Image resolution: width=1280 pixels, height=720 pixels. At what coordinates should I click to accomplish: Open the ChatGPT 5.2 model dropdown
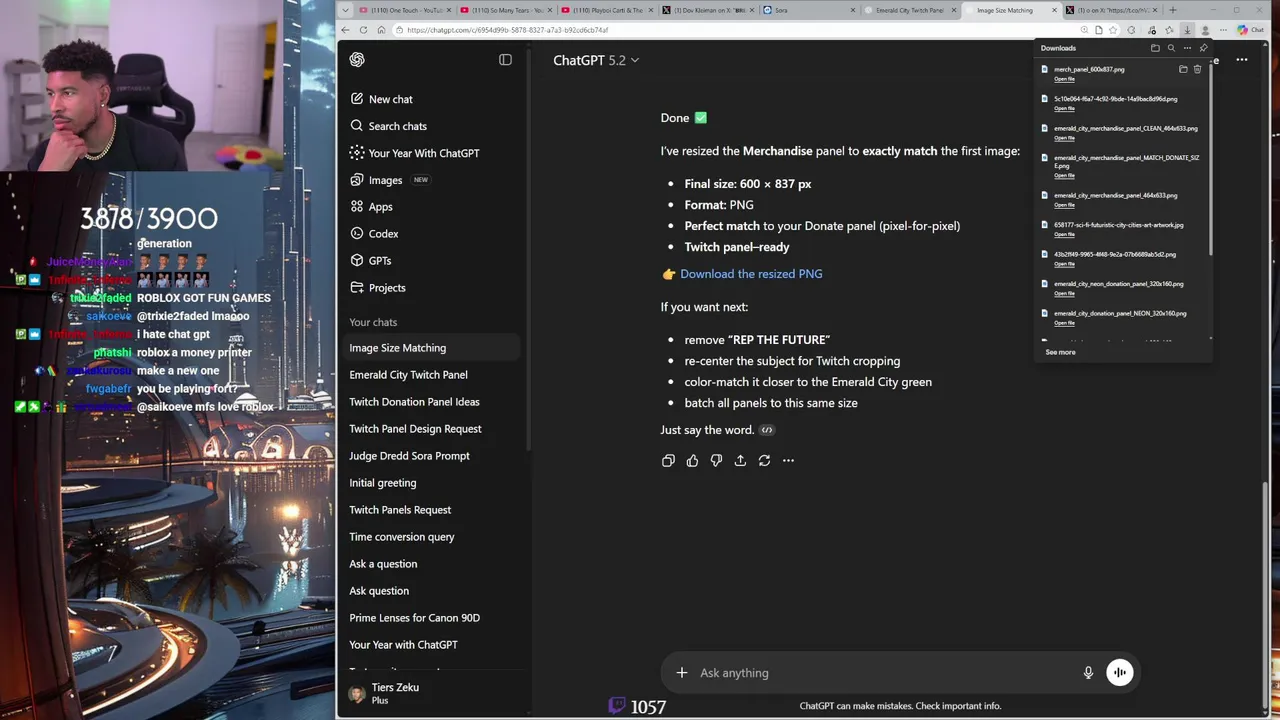(596, 60)
